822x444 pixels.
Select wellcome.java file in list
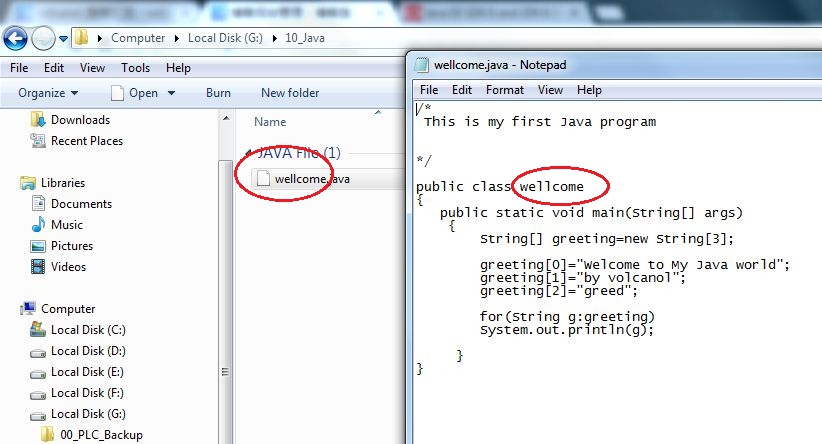tap(312, 179)
